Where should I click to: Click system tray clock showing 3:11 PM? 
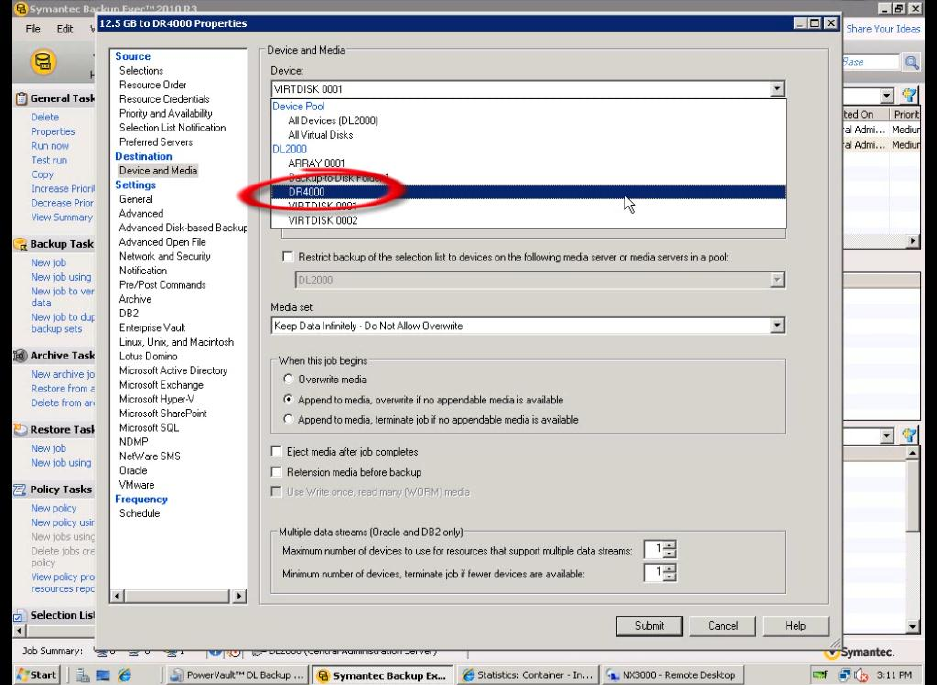[894, 675]
